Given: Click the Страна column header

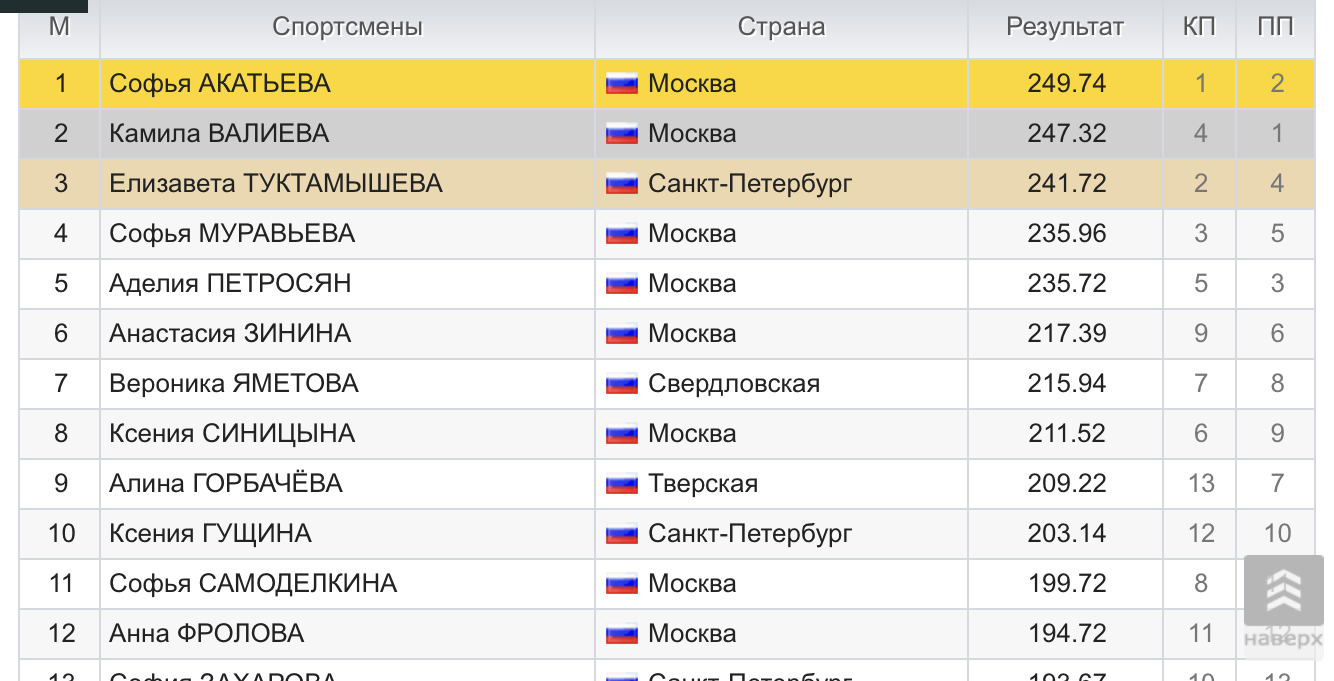Looking at the screenshot, I should (x=781, y=27).
